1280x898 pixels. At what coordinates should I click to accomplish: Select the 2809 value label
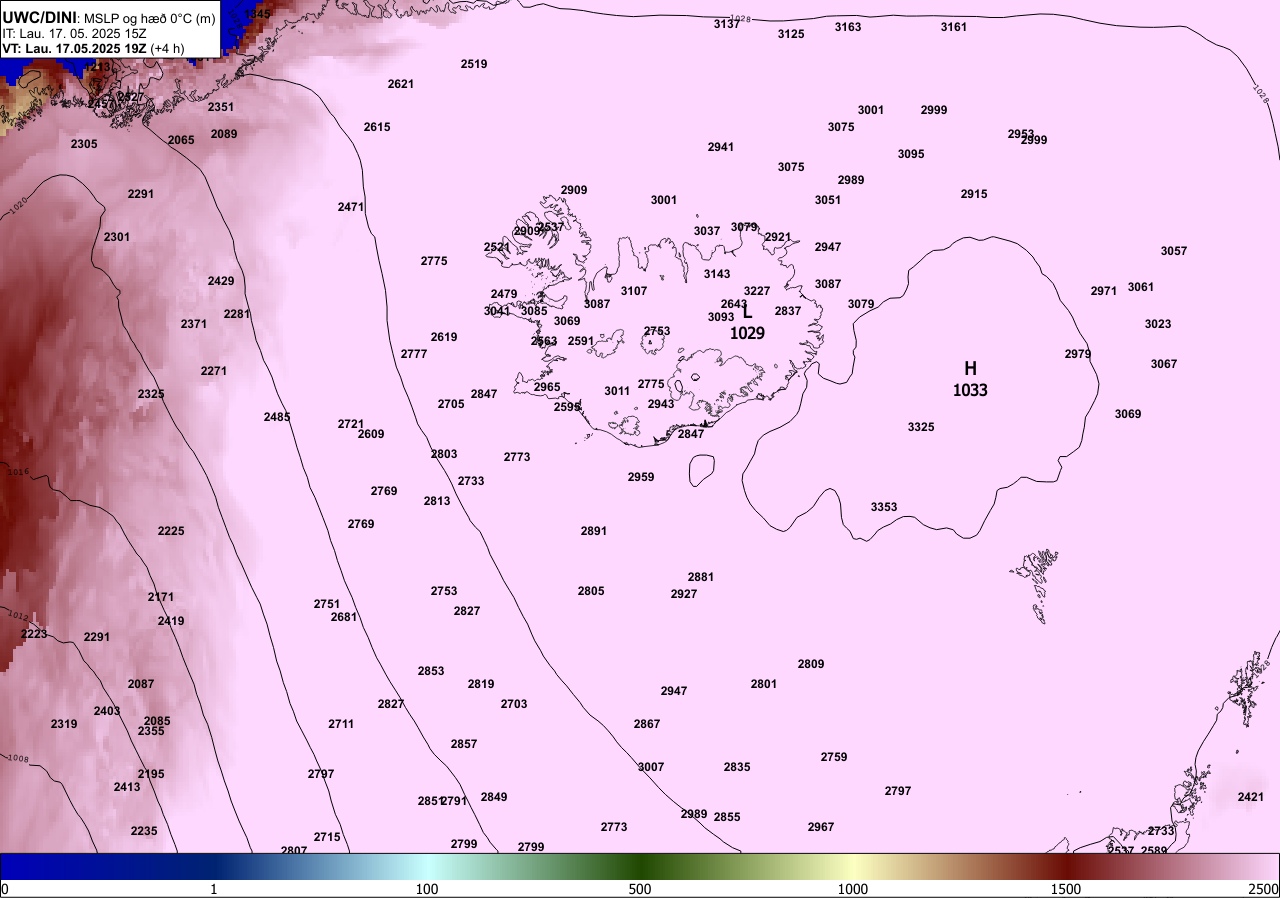(x=811, y=664)
